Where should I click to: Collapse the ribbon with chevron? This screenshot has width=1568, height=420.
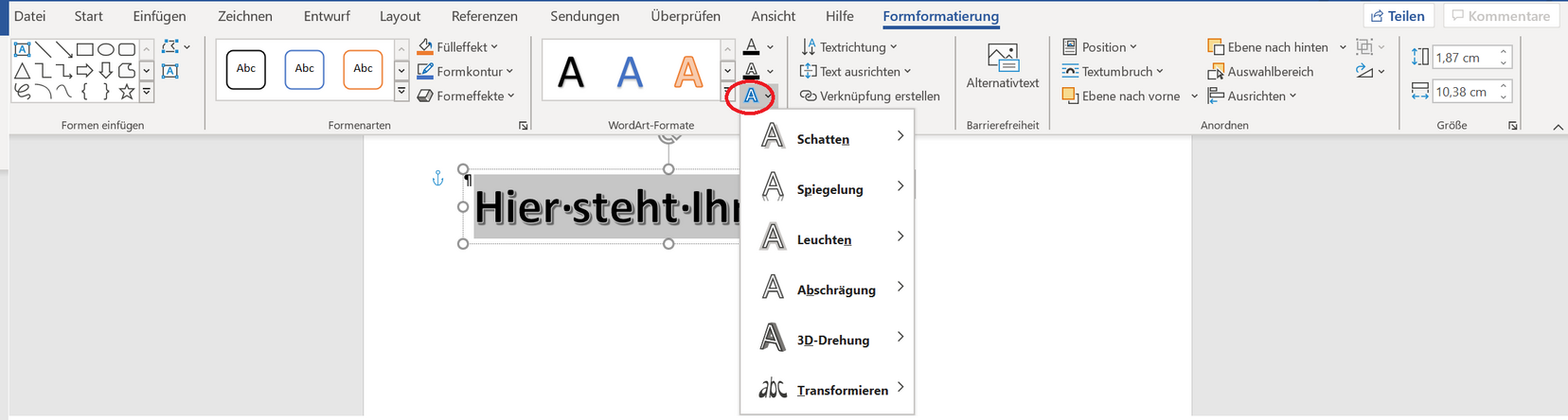[x=1559, y=127]
